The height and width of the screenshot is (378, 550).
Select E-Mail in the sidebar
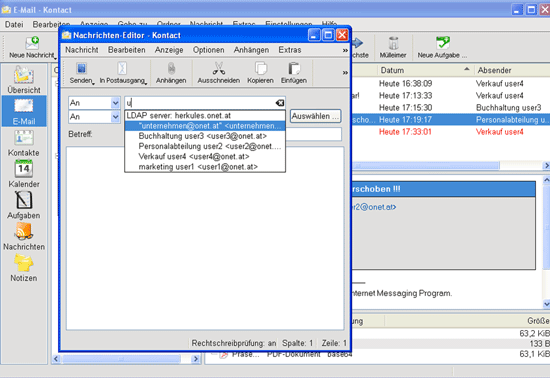tap(24, 111)
